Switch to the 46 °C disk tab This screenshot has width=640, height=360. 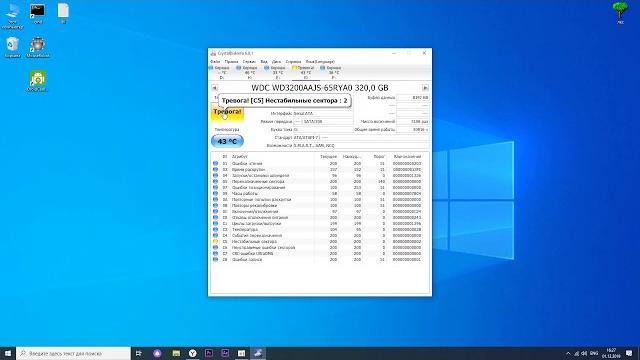click(x=249, y=72)
